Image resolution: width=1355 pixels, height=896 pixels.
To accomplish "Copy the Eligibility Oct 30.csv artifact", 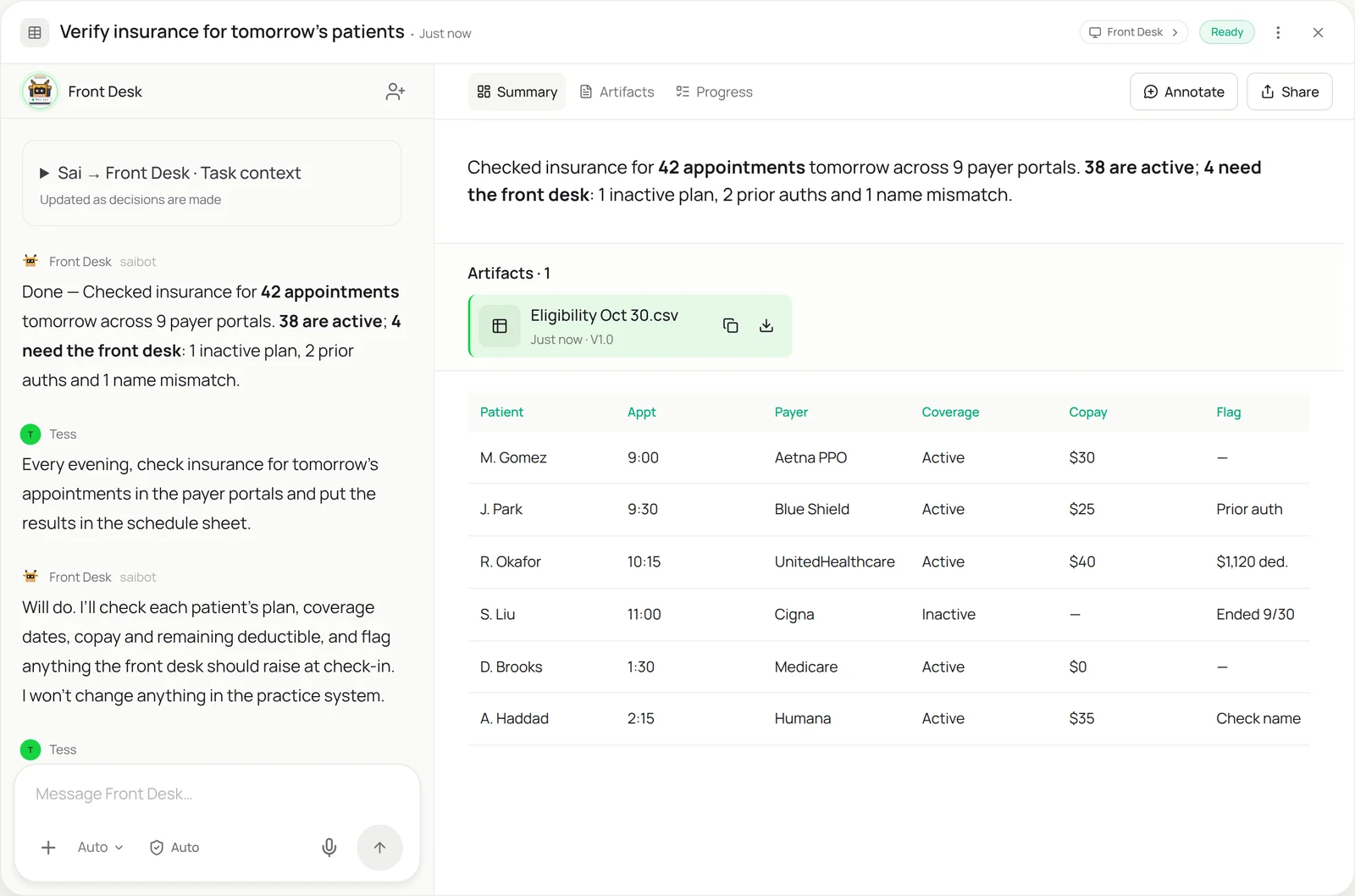I will 730,326.
